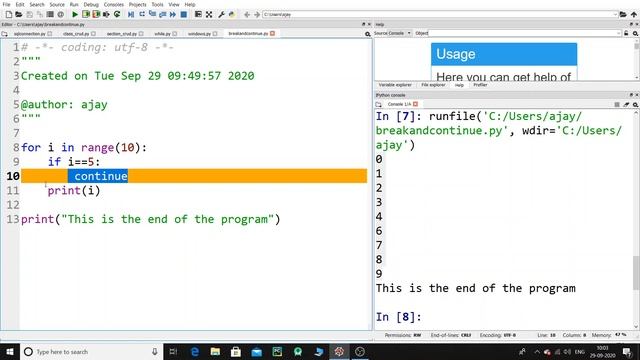Click the In [8]: console prompt
640x360 pixels.
(x=398, y=317)
